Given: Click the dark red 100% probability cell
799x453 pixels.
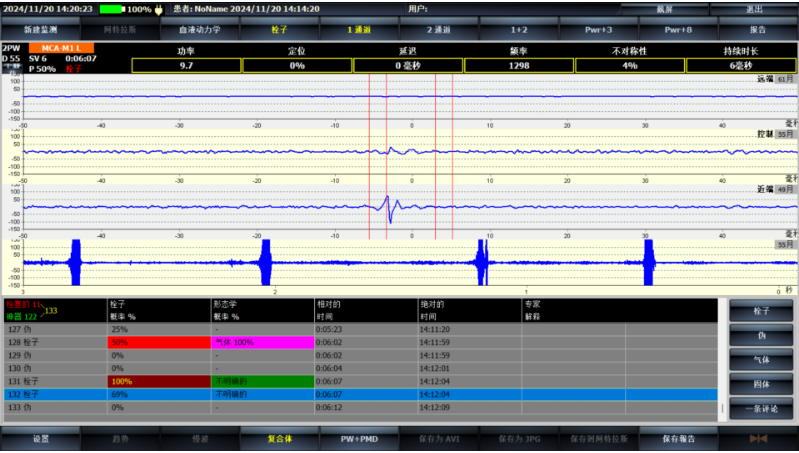Looking at the screenshot, I should 159,381.
